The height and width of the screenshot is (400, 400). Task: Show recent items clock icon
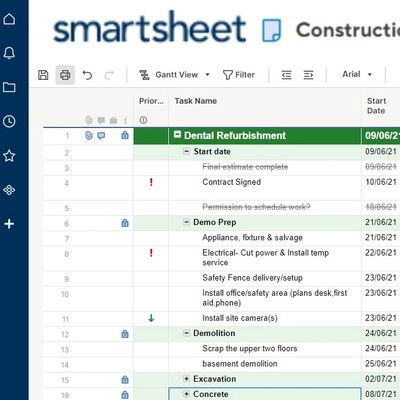click(x=9, y=121)
